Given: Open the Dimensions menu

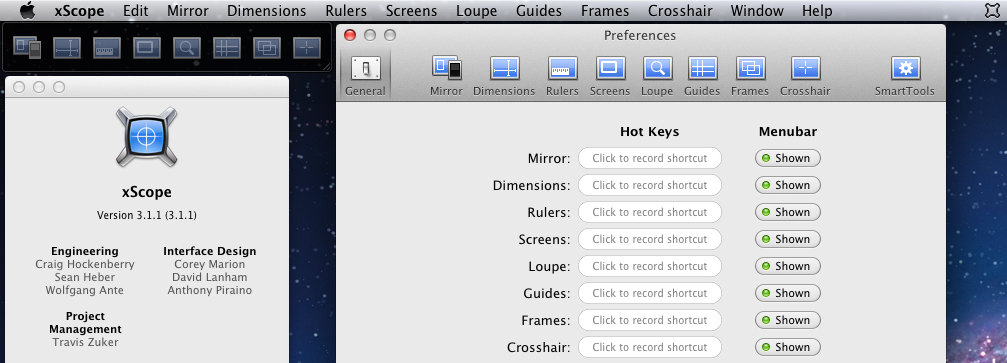Looking at the screenshot, I should pos(267,11).
